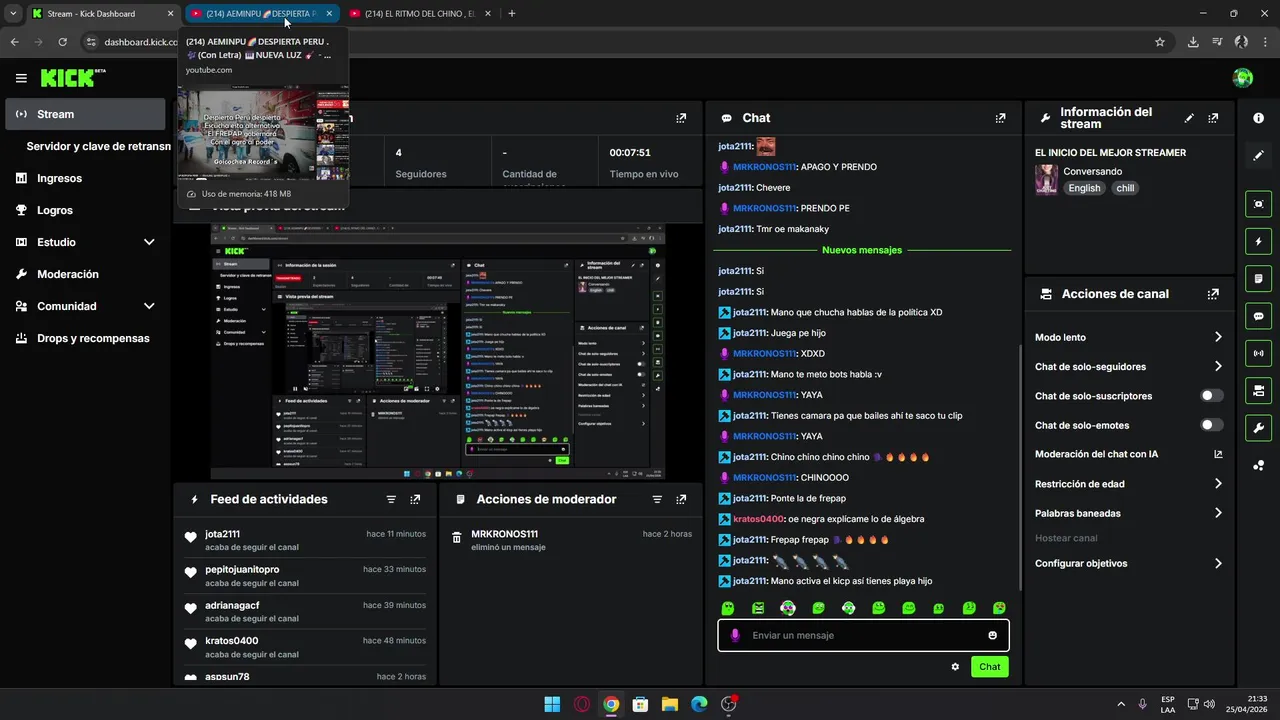1280x720 pixels.
Task: Pop out the Información del stream panel
Action: tap(1213, 118)
